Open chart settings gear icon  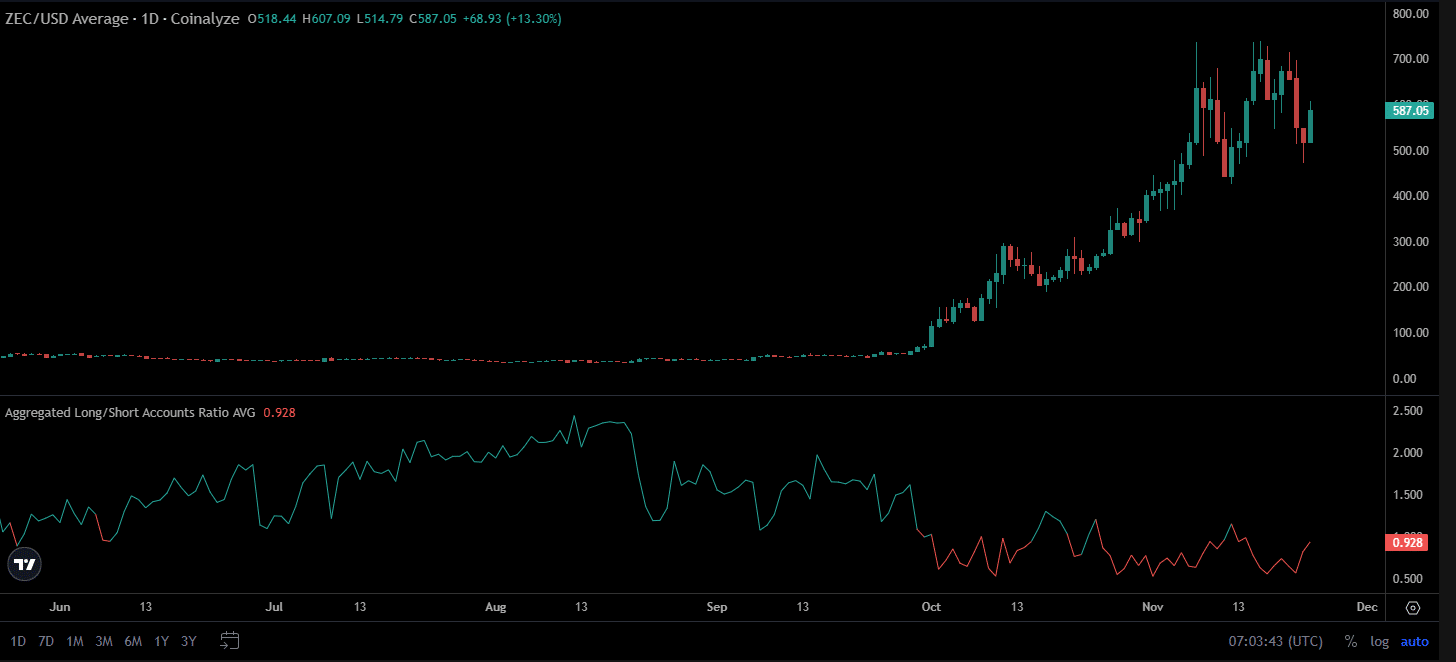1412,608
